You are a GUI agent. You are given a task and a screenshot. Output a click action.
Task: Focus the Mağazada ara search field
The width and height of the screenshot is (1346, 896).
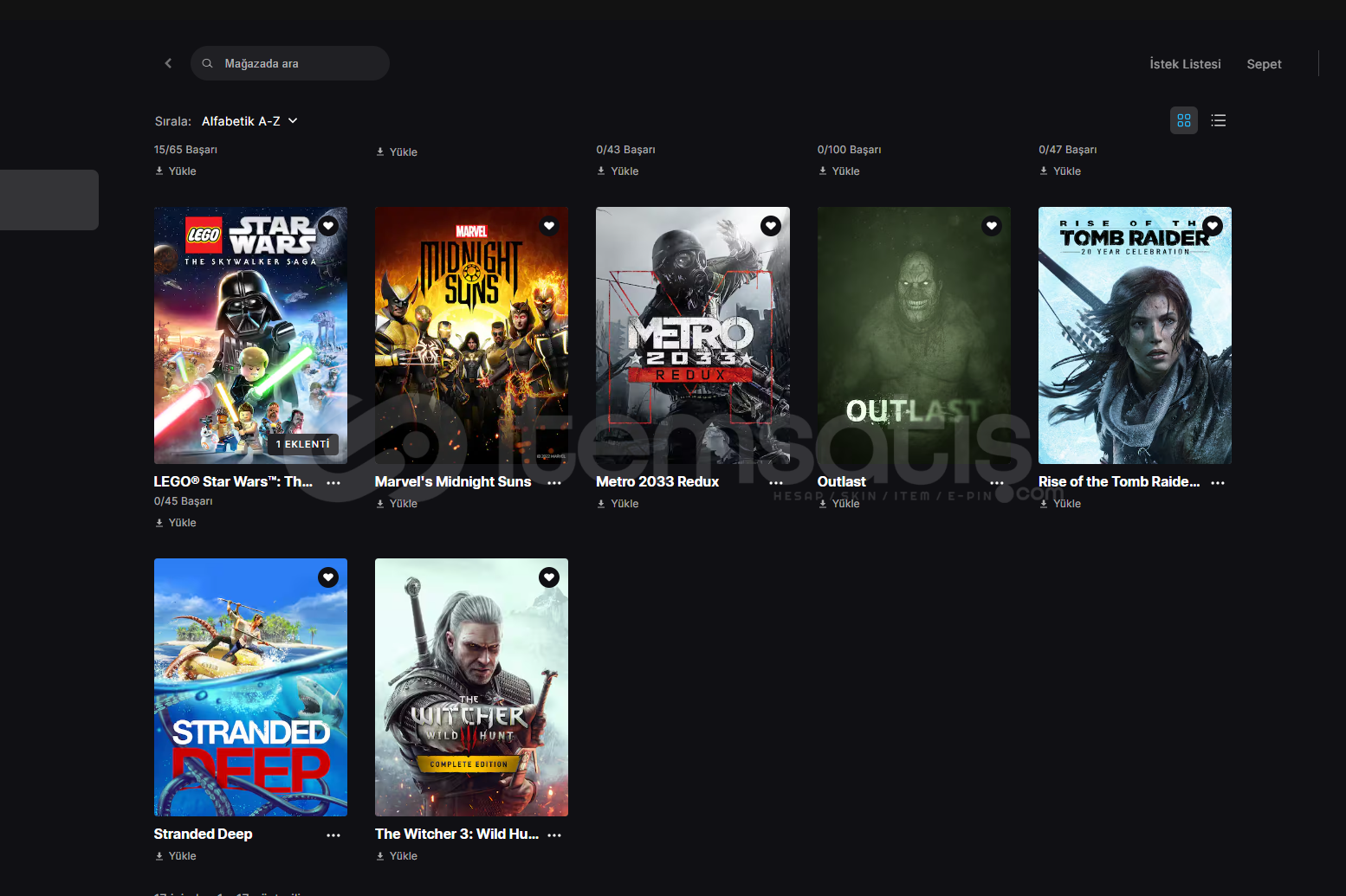(x=289, y=63)
